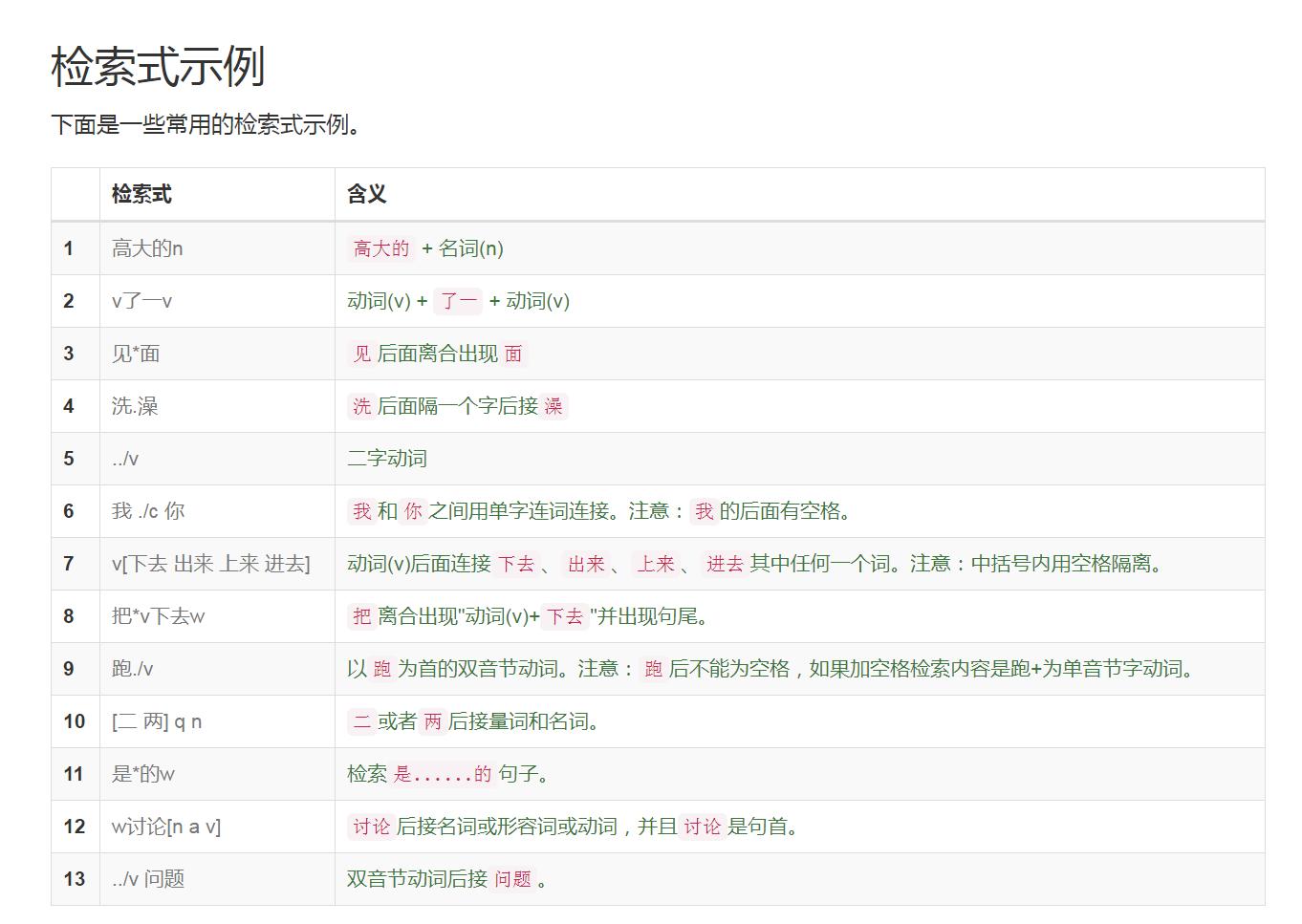Image resolution: width=1302 pixels, height=924 pixels.
Task: Click the expression 见*面 in row 3
Action: [x=135, y=353]
